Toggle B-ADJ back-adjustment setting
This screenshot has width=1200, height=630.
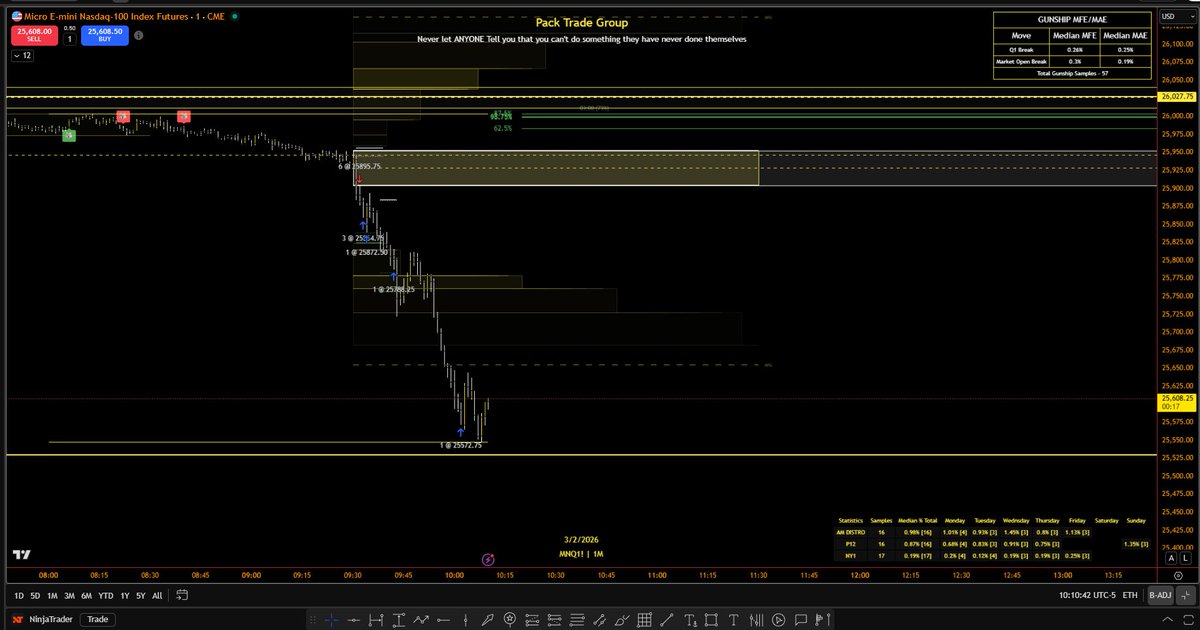pyautogui.click(x=1161, y=595)
